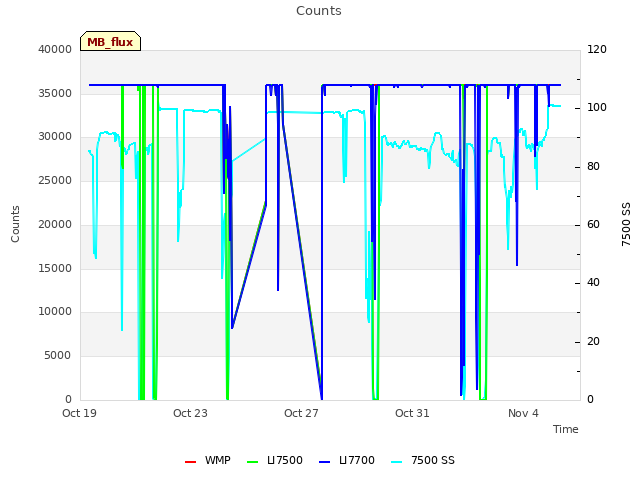Toggle the WMP legend entry
Viewport: 640px width, 480px height.
[208, 460]
